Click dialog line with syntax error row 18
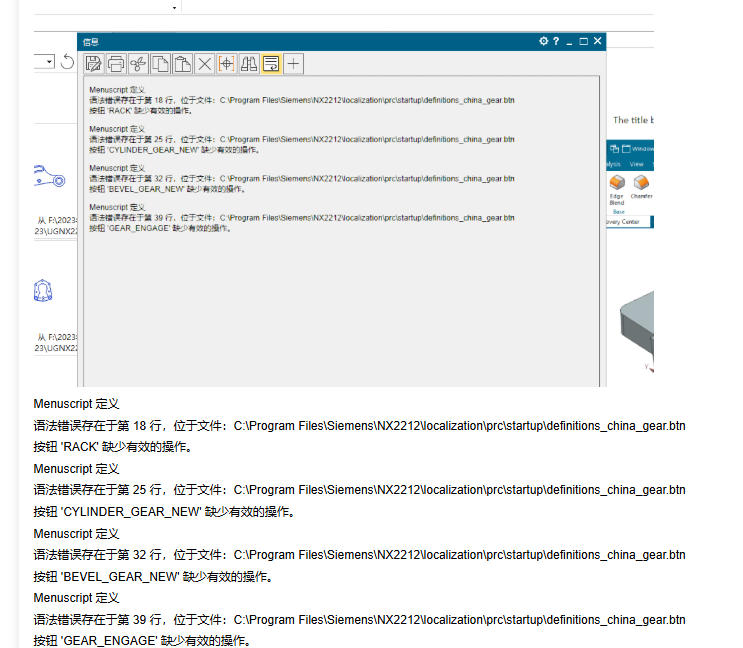Viewport: 743px width, 648px height. point(302,100)
